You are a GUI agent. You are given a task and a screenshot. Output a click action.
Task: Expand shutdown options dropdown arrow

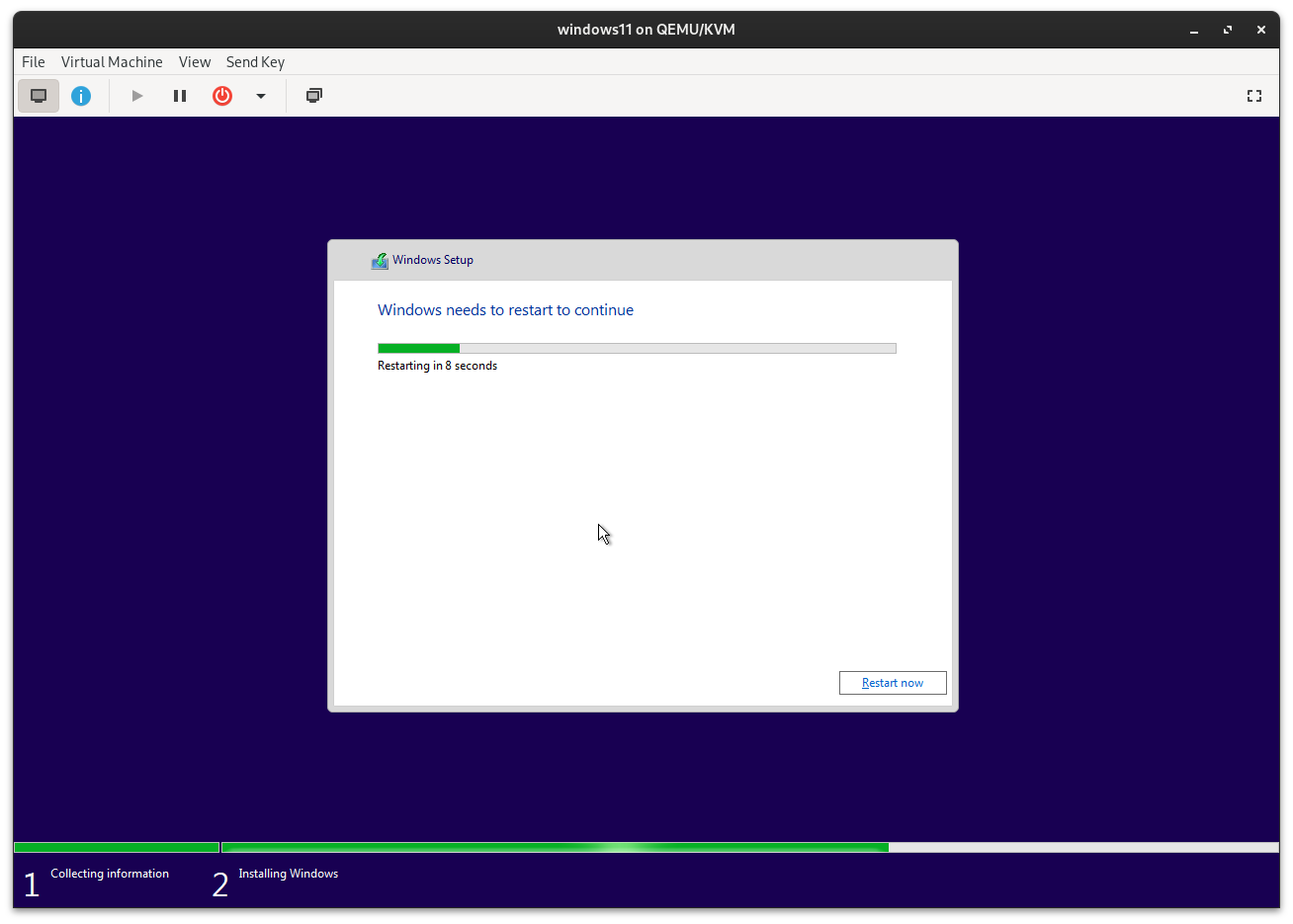(x=261, y=96)
